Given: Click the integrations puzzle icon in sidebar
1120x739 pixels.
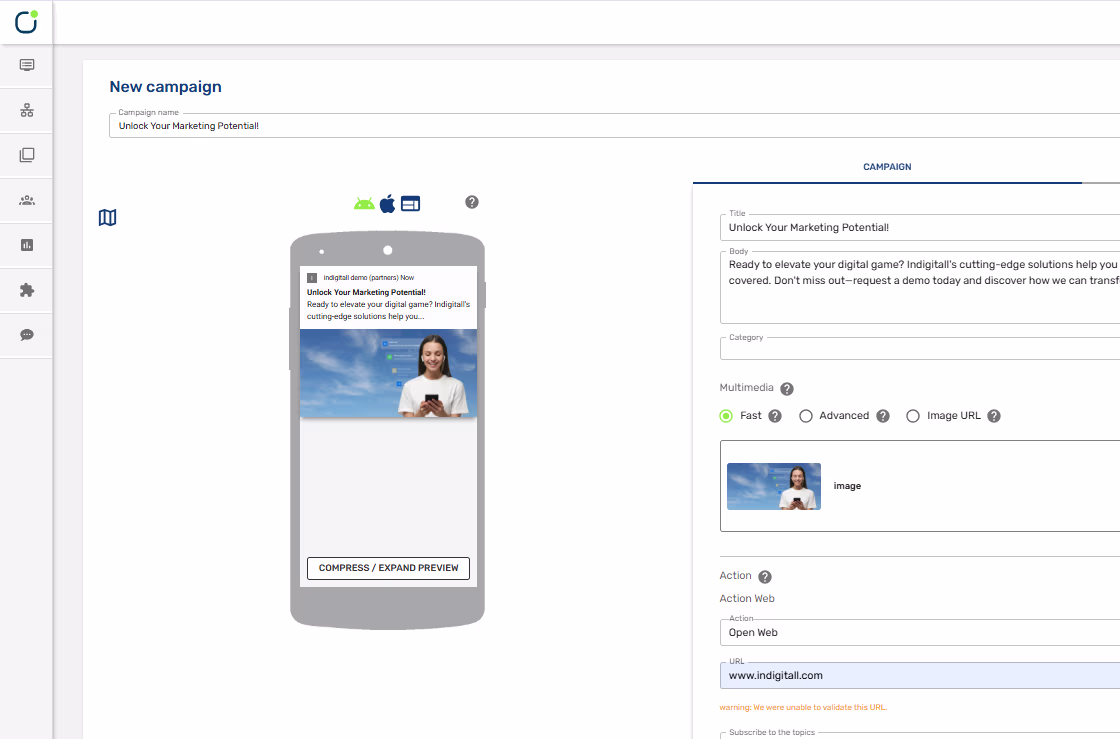Looking at the screenshot, I should click(x=26, y=290).
